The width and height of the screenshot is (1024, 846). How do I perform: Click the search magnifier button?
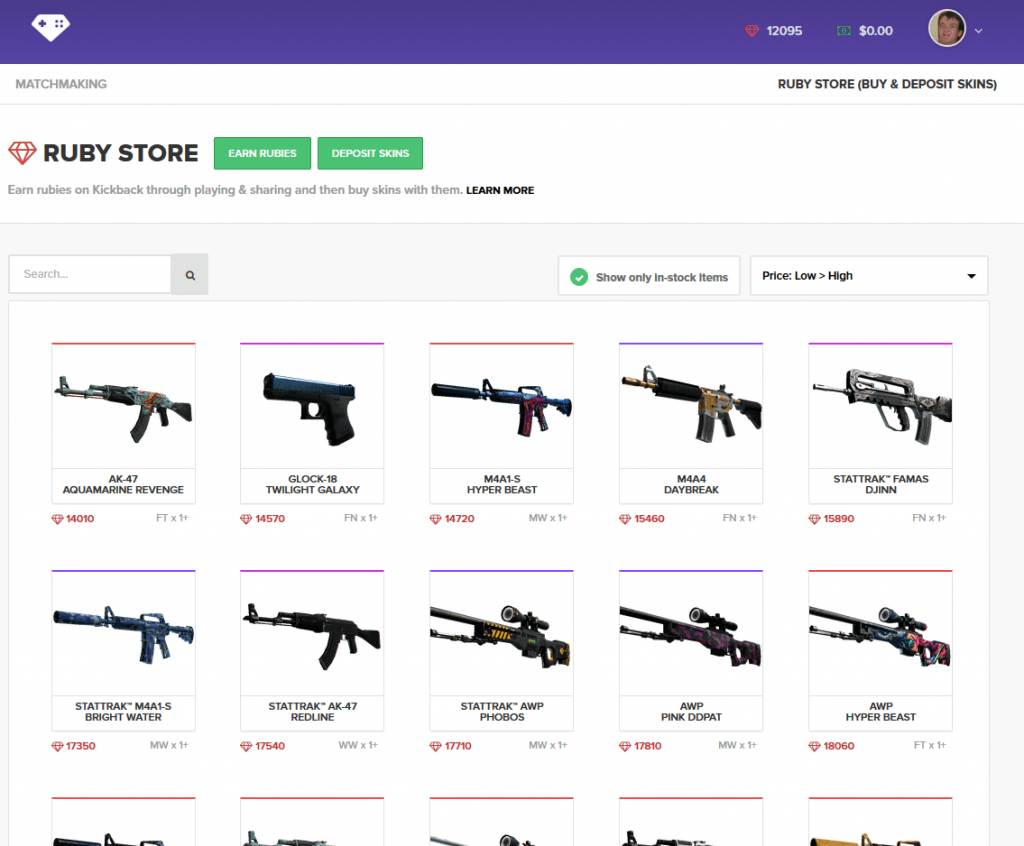pos(190,274)
